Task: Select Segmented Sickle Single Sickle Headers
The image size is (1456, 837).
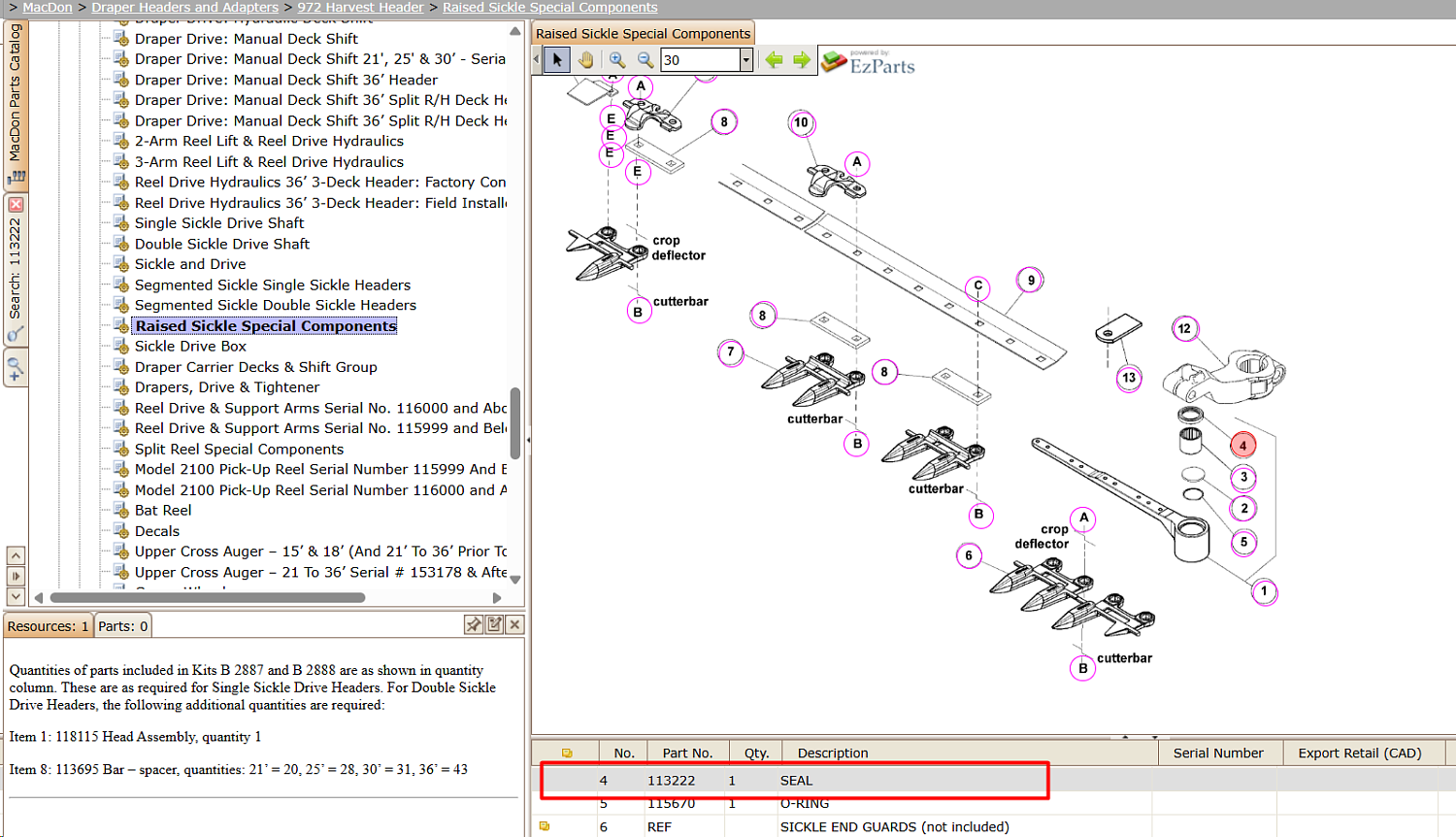Action: pos(273,285)
